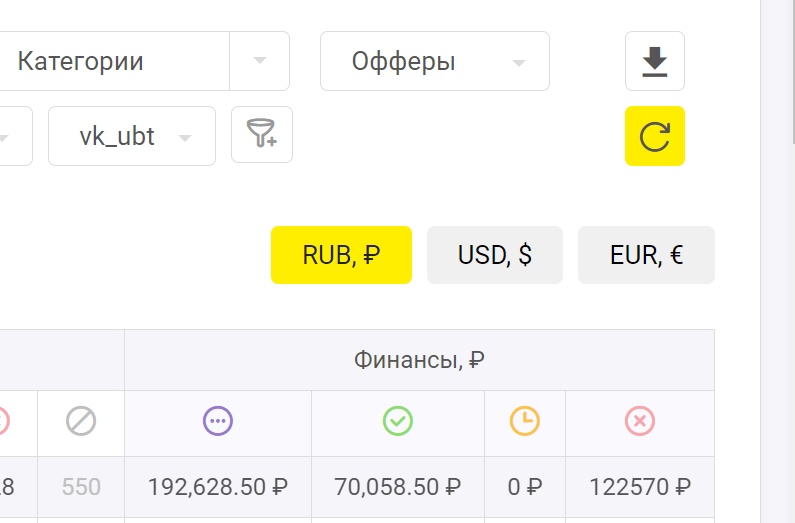Expand the Офферы dropdown
795x523 pixels.
(434, 61)
